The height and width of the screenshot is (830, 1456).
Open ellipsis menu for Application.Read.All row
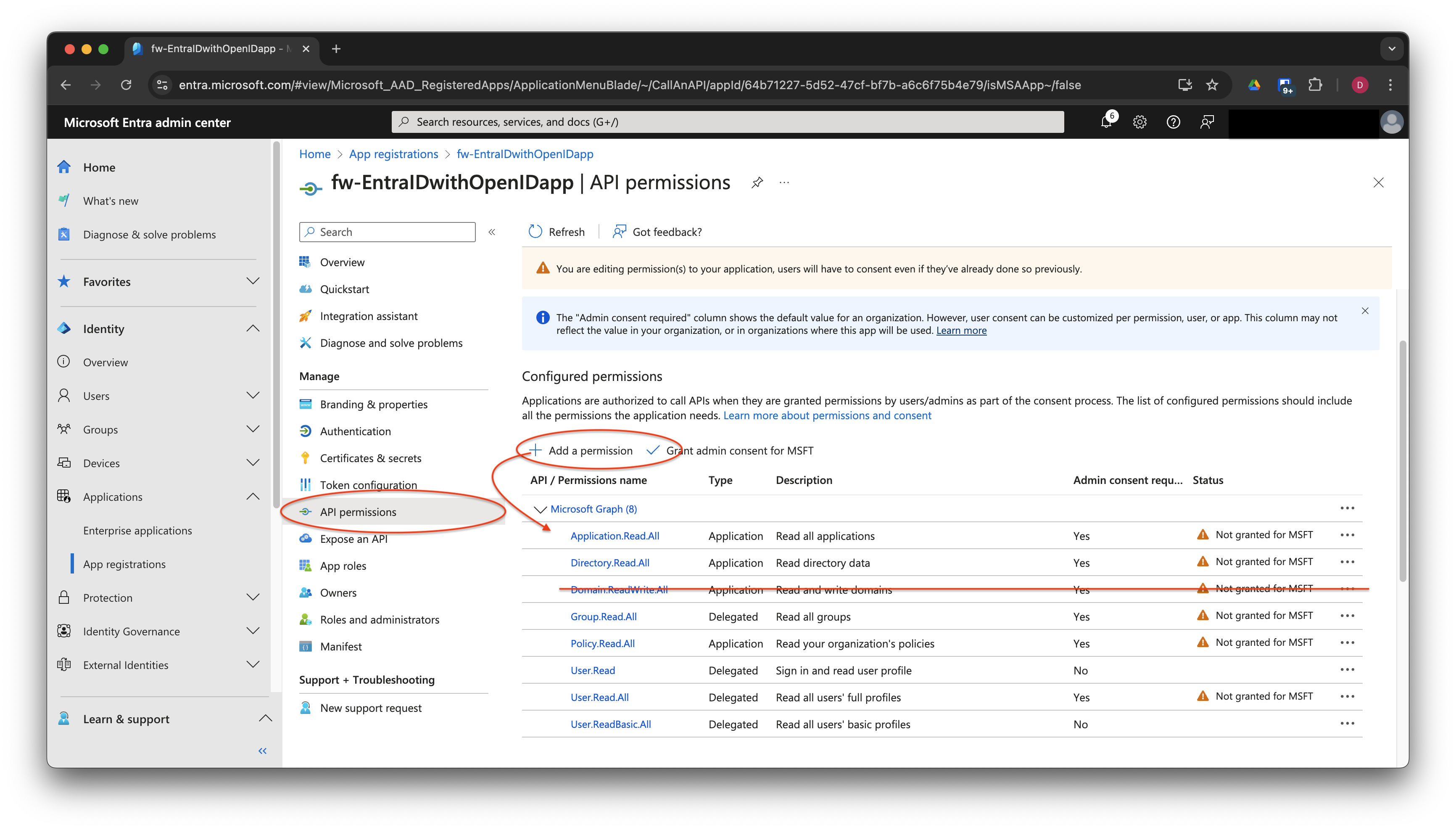[x=1347, y=535]
